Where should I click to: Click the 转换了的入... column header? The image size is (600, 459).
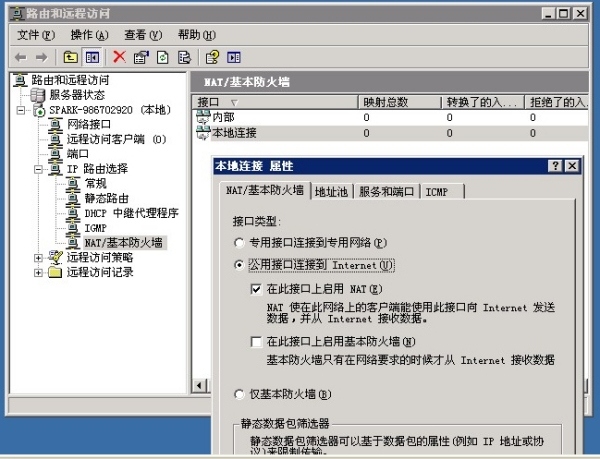pyautogui.click(x=483, y=103)
